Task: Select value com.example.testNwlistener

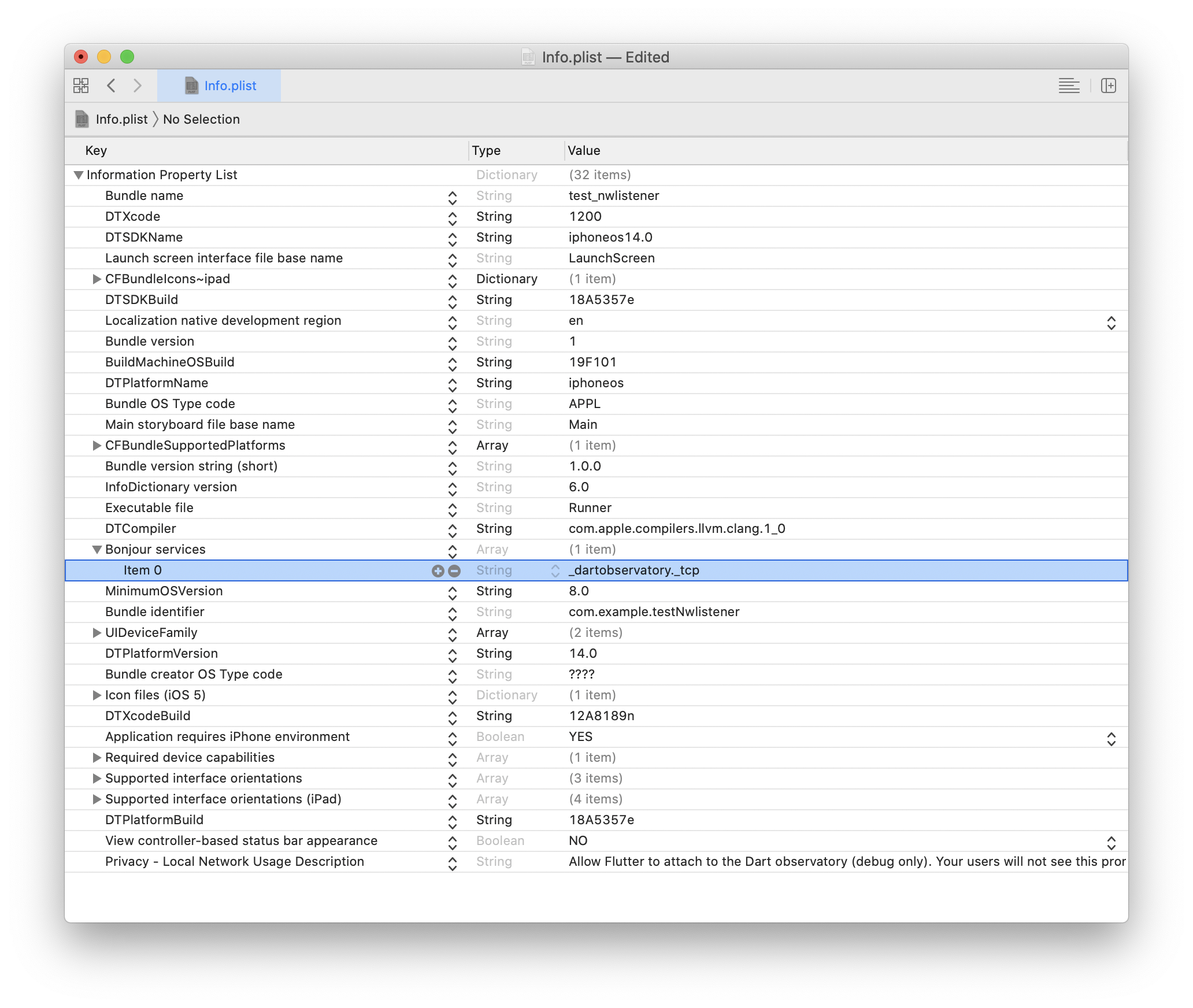Action: (x=654, y=612)
